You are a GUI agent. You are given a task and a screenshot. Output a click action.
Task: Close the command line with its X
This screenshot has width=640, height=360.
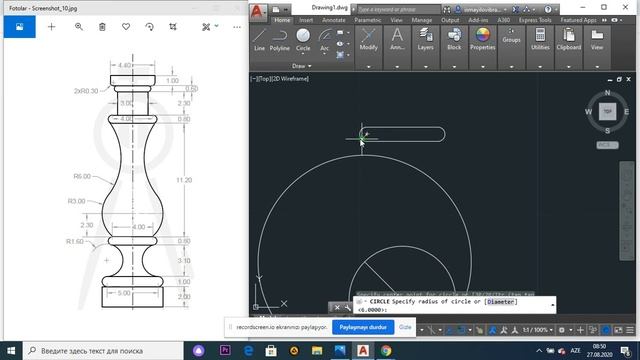pyautogui.click(x=337, y=307)
